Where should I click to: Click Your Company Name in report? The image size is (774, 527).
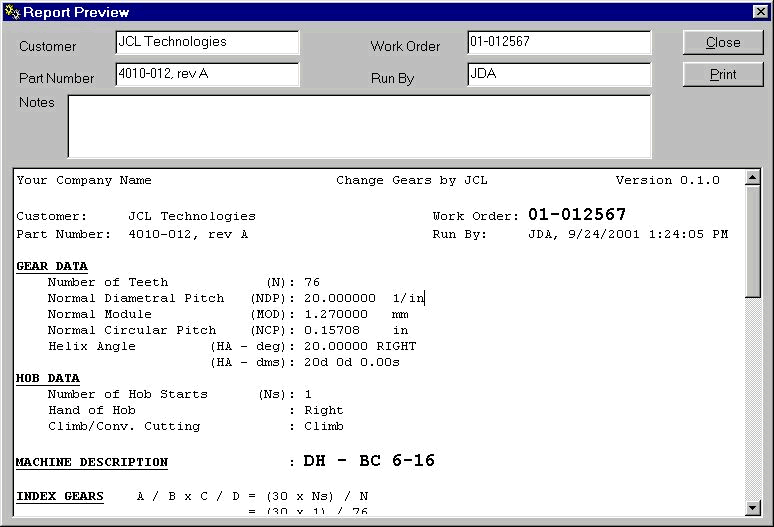[84, 180]
